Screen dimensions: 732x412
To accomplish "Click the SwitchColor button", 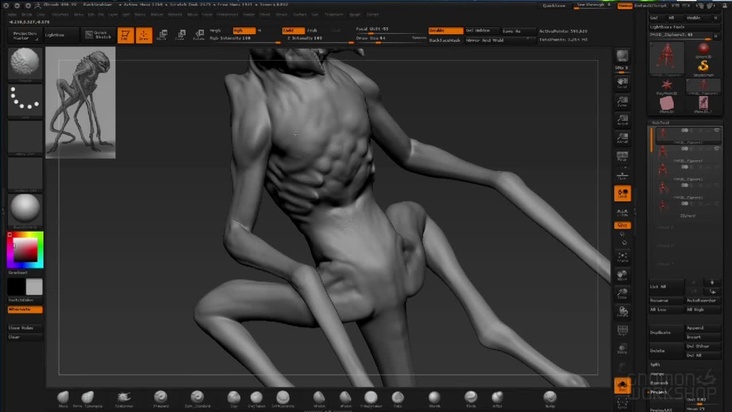I will pyautogui.click(x=25, y=300).
